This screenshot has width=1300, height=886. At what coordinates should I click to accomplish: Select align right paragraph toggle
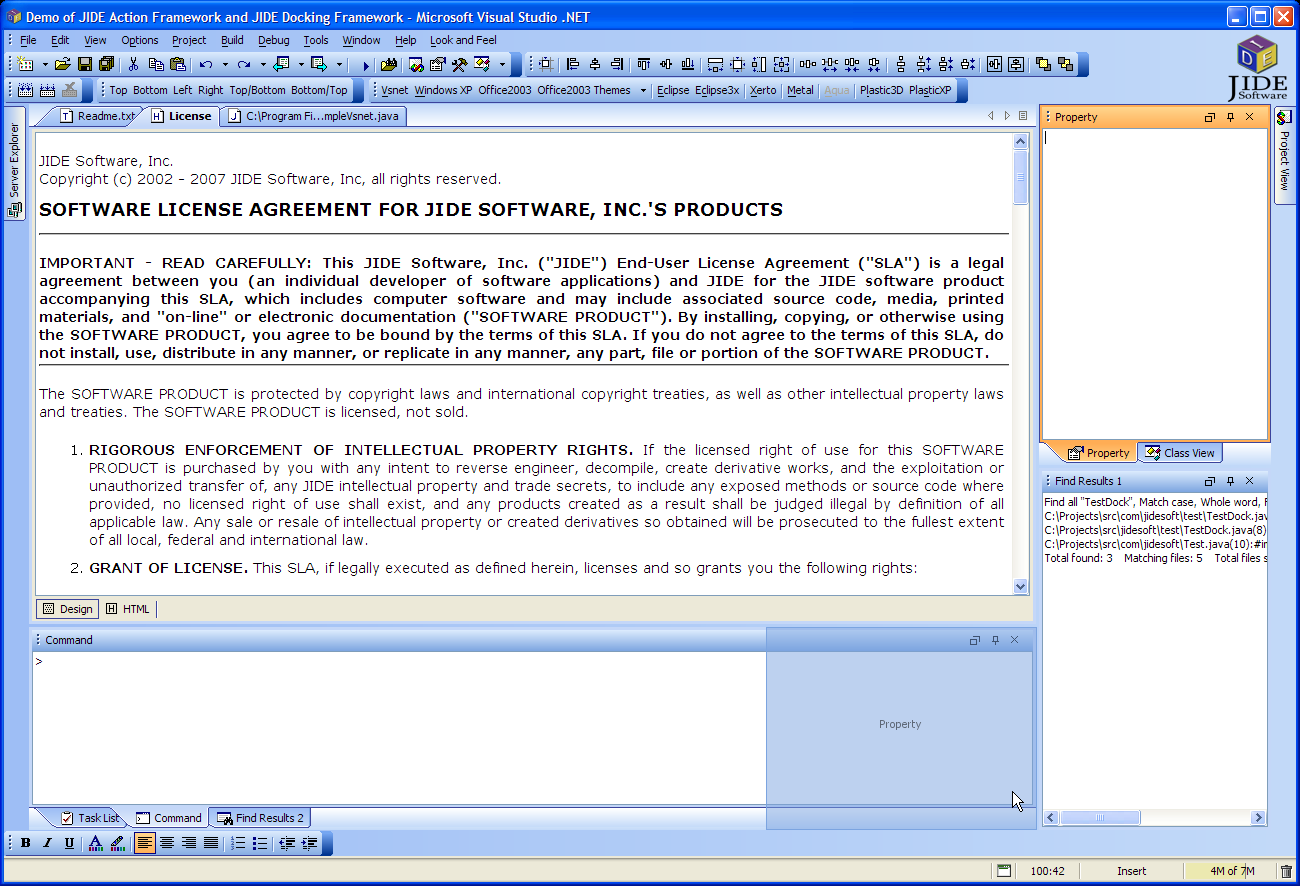tap(189, 843)
